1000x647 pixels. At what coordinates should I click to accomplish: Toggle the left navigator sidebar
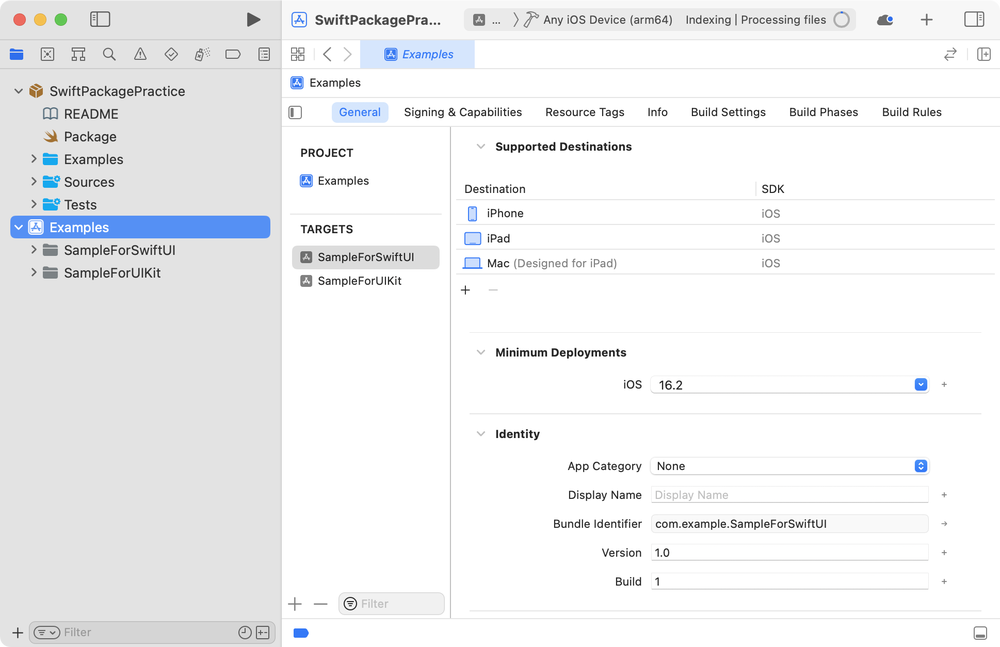[x=100, y=20]
